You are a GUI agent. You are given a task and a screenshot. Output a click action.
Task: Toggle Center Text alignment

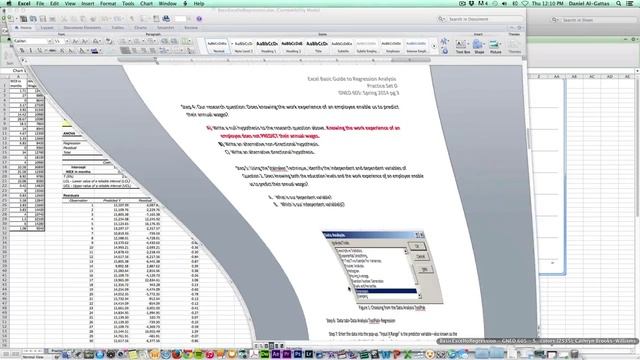coord(134,51)
